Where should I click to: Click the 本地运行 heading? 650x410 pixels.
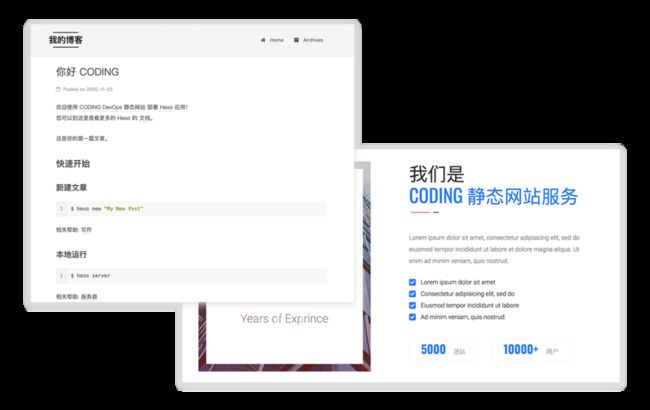71,254
